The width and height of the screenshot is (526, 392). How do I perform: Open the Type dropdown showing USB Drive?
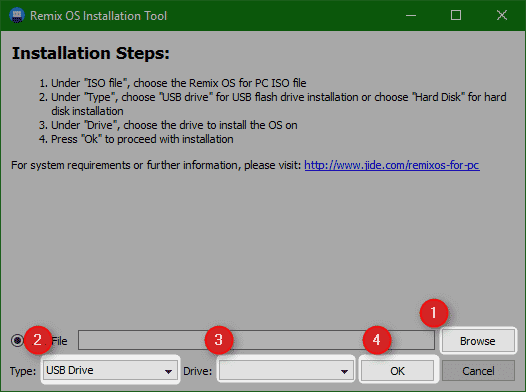coord(110,370)
